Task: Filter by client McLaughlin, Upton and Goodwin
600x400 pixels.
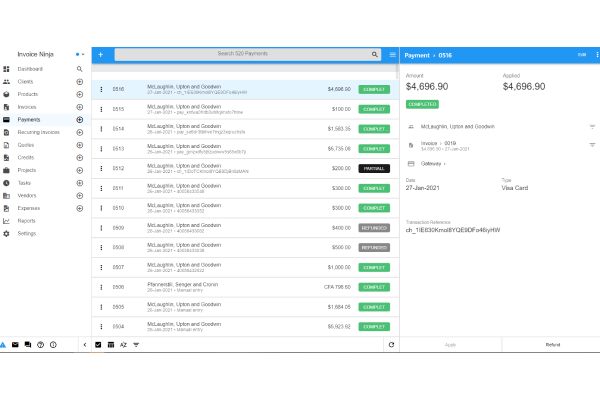Action: click(592, 127)
